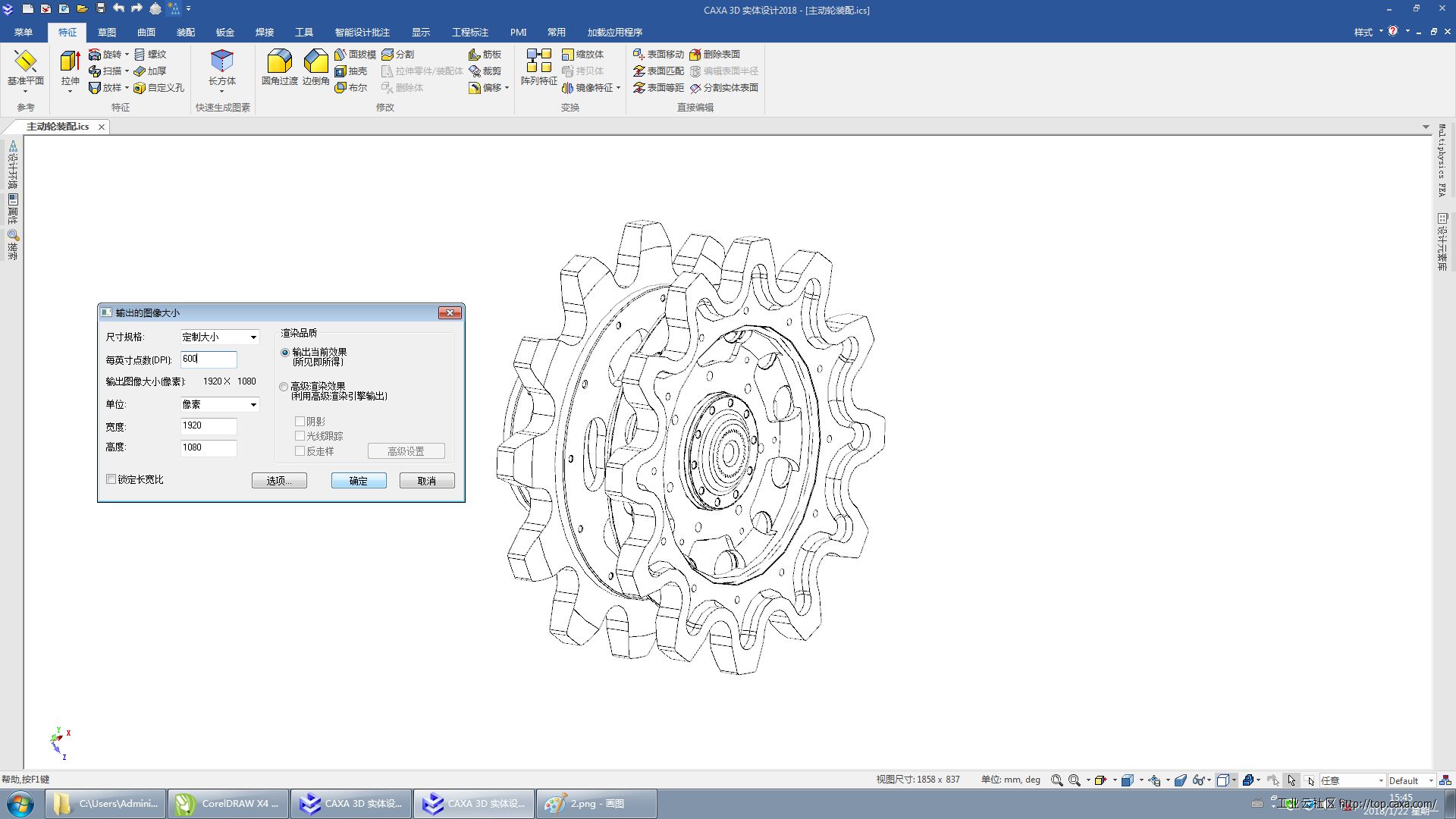Viewport: 1456px width, 819px height.
Task: Select the 抽壳 shell tool
Action: coord(351,71)
